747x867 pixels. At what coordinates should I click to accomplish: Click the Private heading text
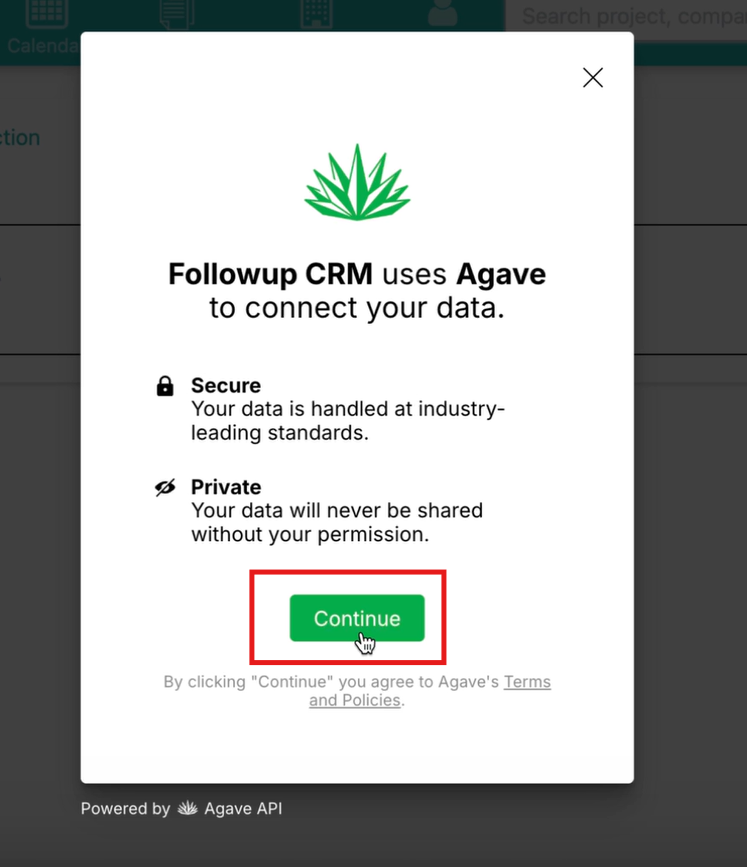226,487
